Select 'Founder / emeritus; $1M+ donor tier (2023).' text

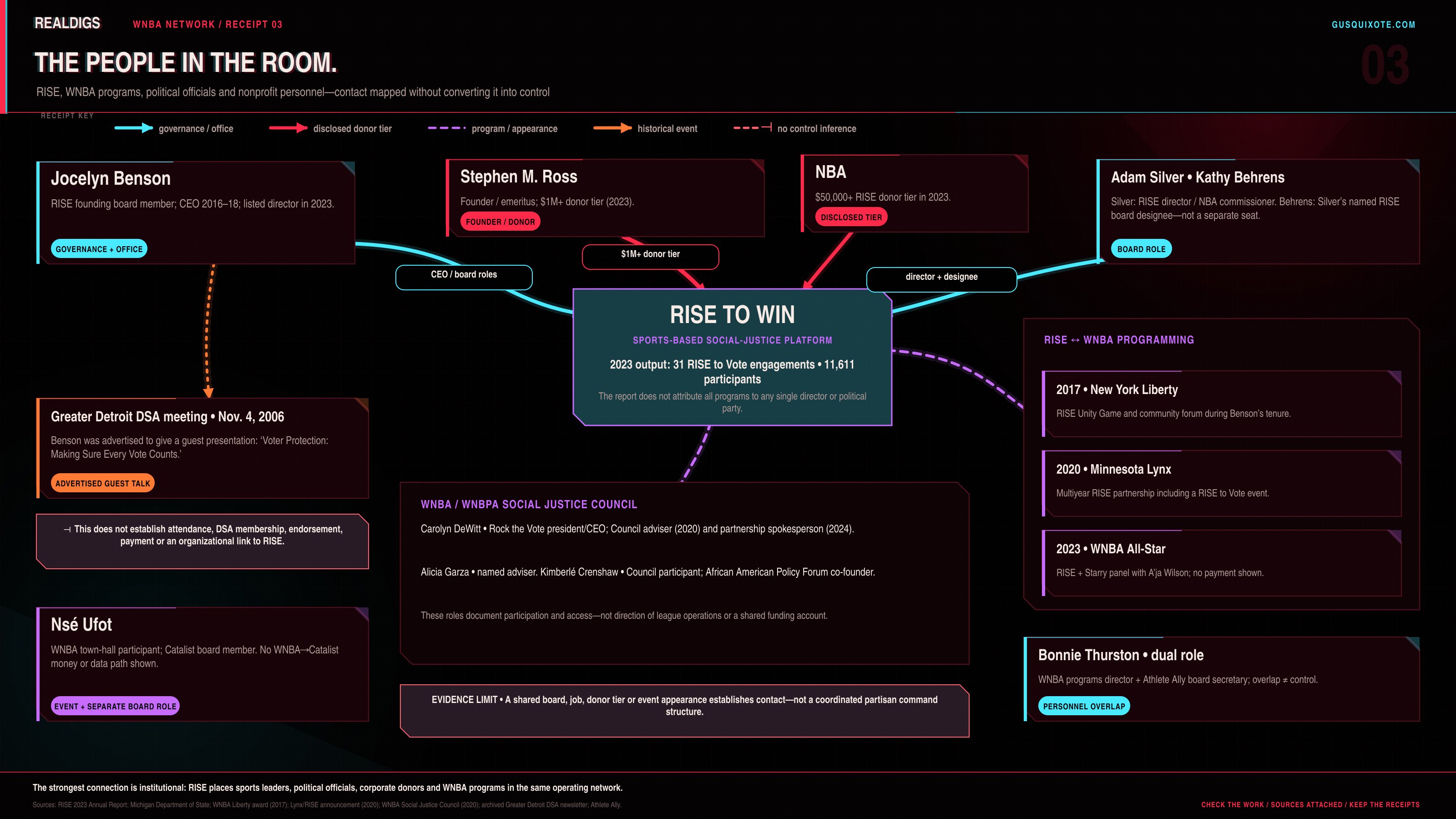[x=547, y=202]
